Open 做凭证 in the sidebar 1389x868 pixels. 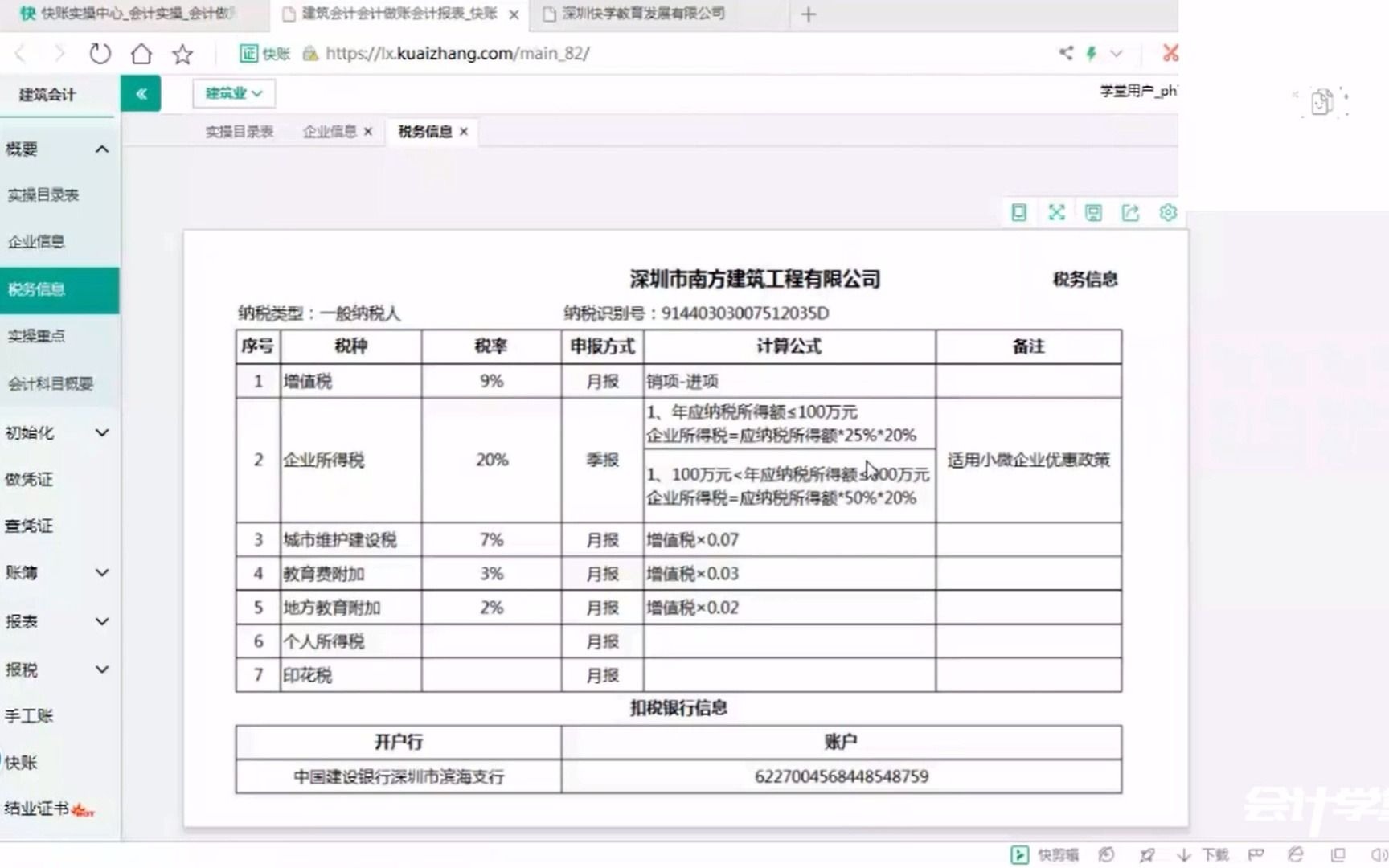[x=29, y=479]
